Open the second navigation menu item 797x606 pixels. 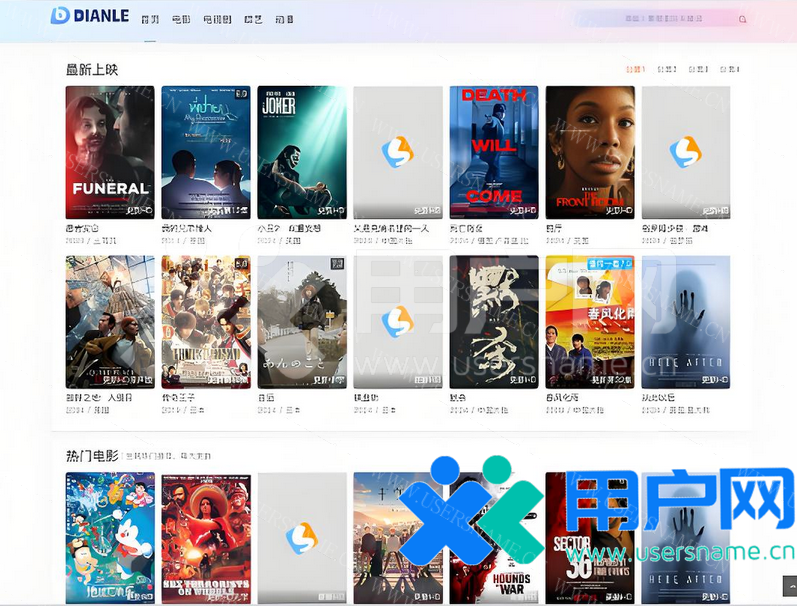(181, 19)
